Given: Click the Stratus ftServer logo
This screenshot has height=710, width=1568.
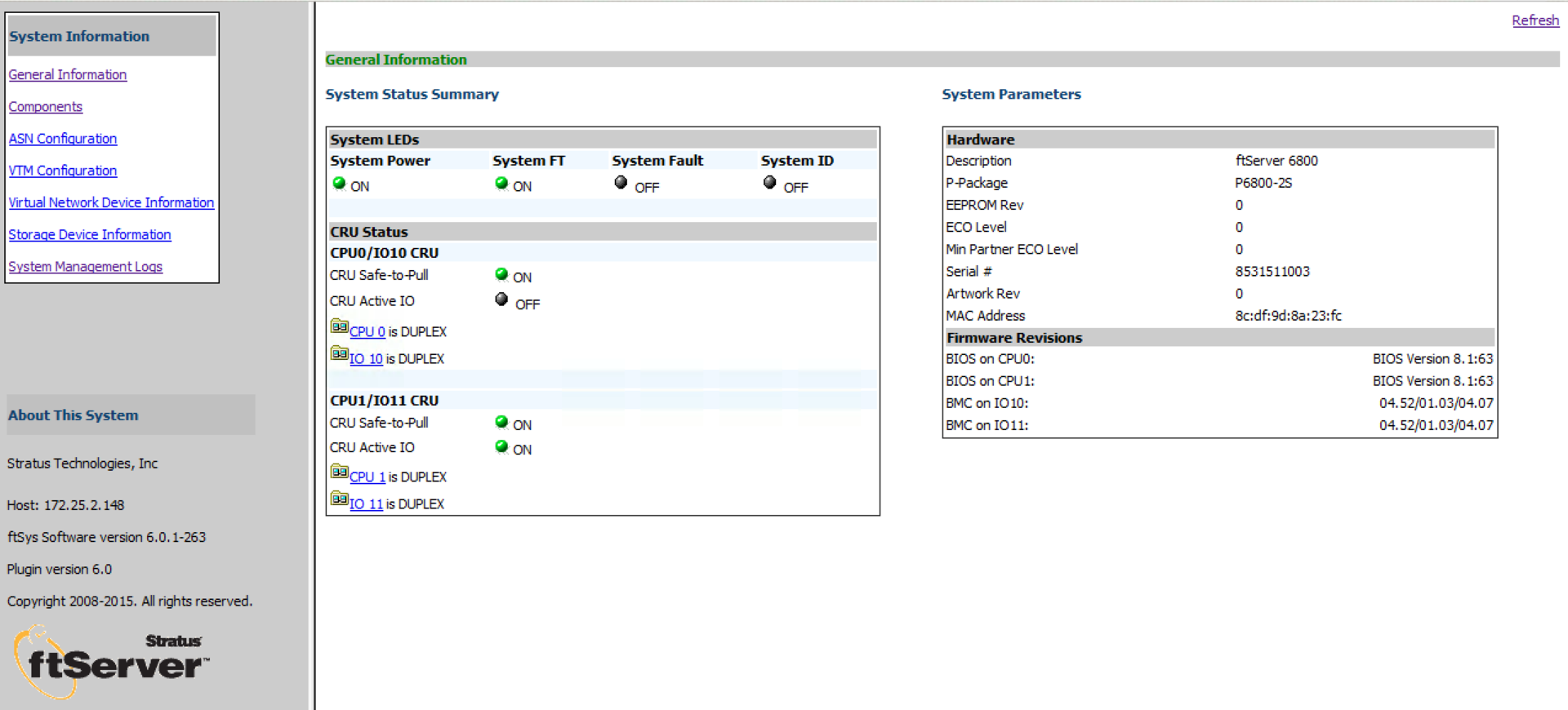Looking at the screenshot, I should pos(111,662).
